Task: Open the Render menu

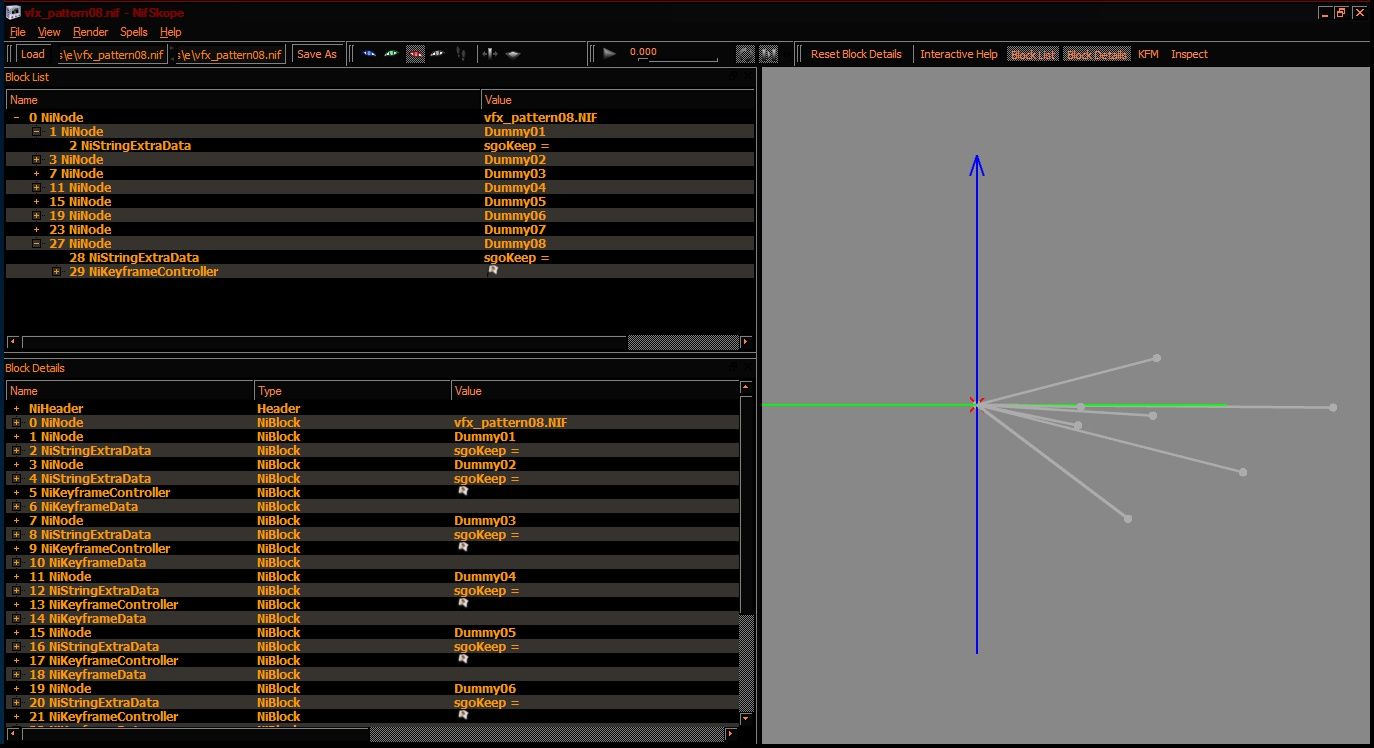Action: pyautogui.click(x=90, y=32)
